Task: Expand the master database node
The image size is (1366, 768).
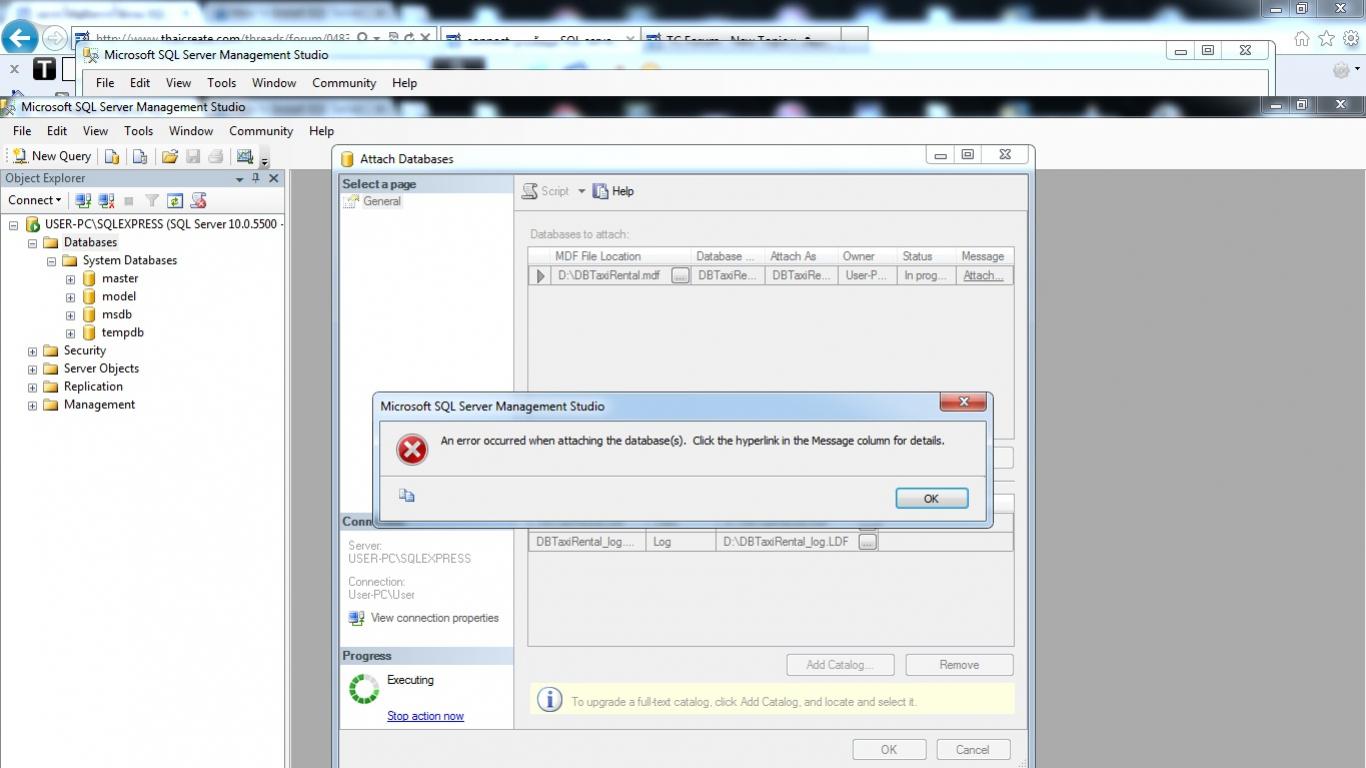Action: pyautogui.click(x=70, y=279)
